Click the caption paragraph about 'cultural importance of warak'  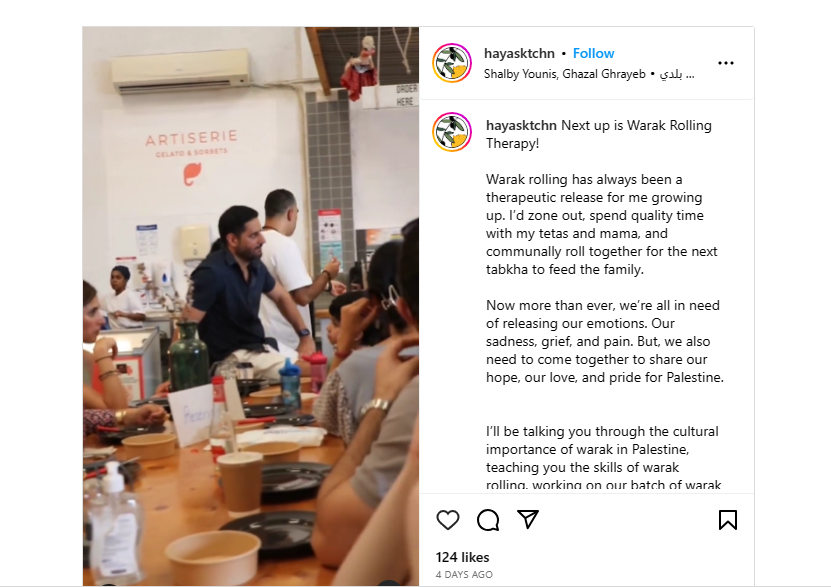pos(603,458)
